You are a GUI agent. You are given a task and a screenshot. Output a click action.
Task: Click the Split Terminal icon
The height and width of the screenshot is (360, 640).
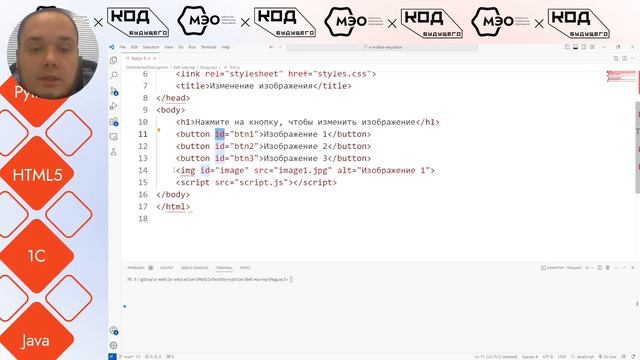pyautogui.click(x=600, y=268)
